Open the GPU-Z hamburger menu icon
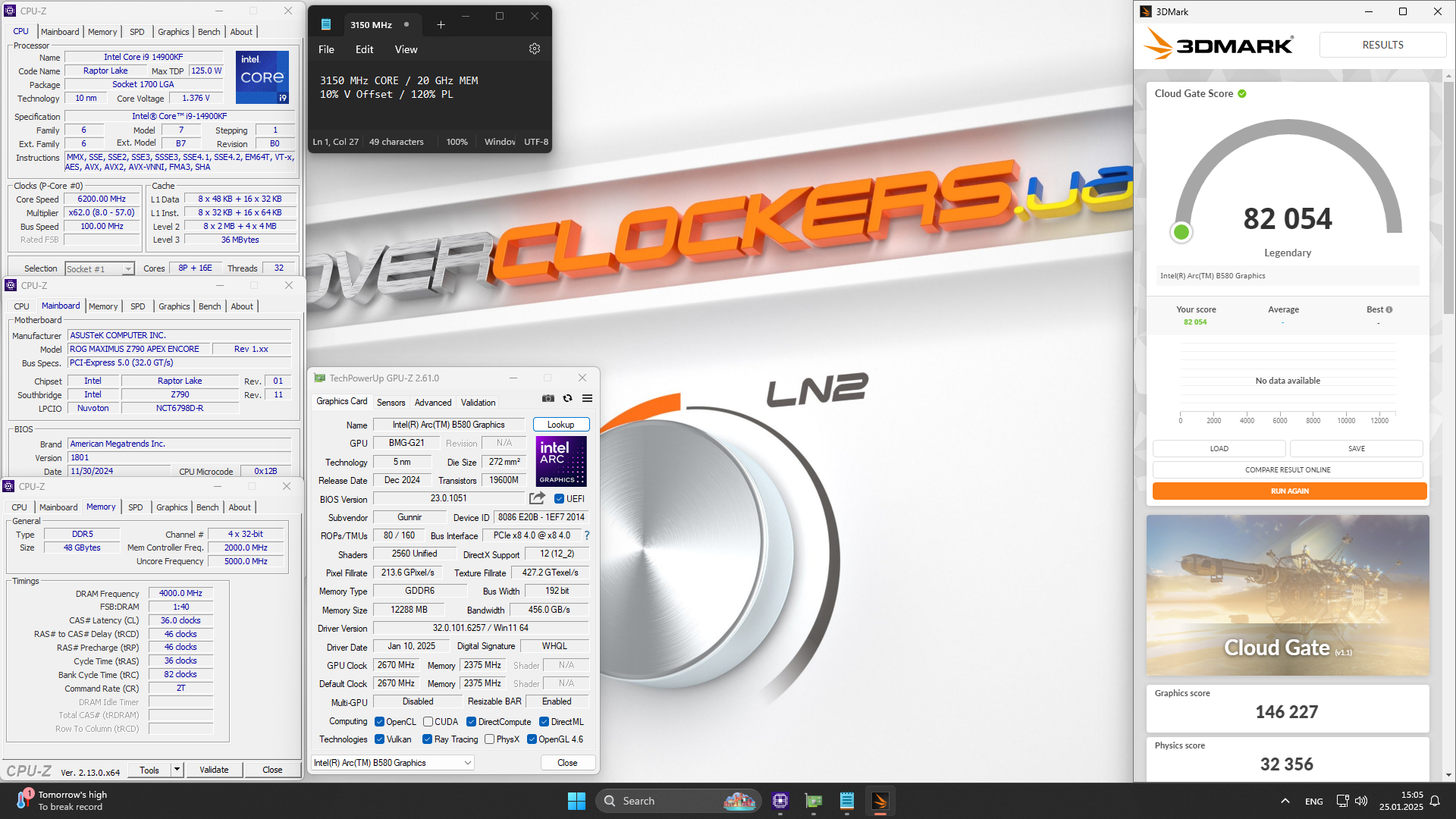The image size is (1456, 819). pyautogui.click(x=587, y=399)
